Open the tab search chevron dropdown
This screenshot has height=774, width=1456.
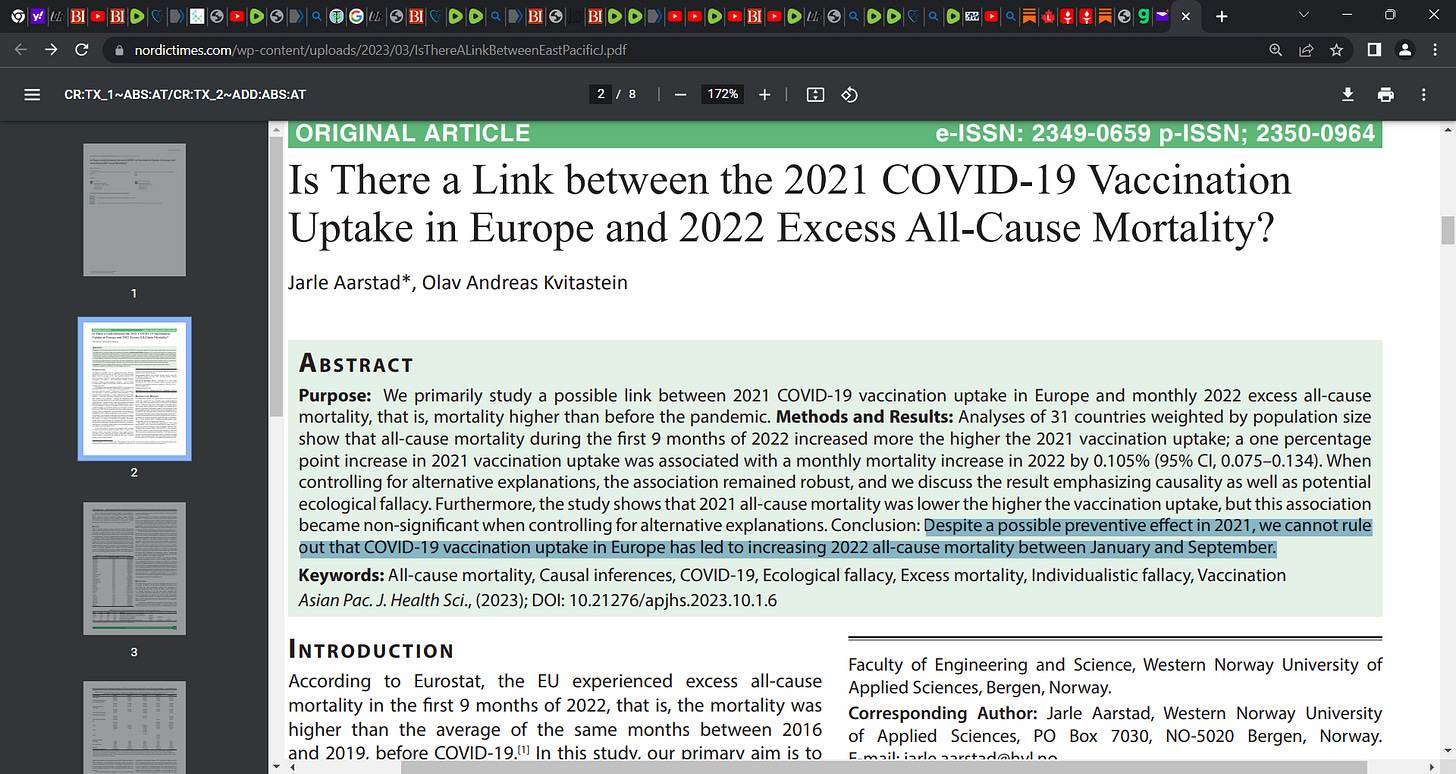click(1303, 16)
